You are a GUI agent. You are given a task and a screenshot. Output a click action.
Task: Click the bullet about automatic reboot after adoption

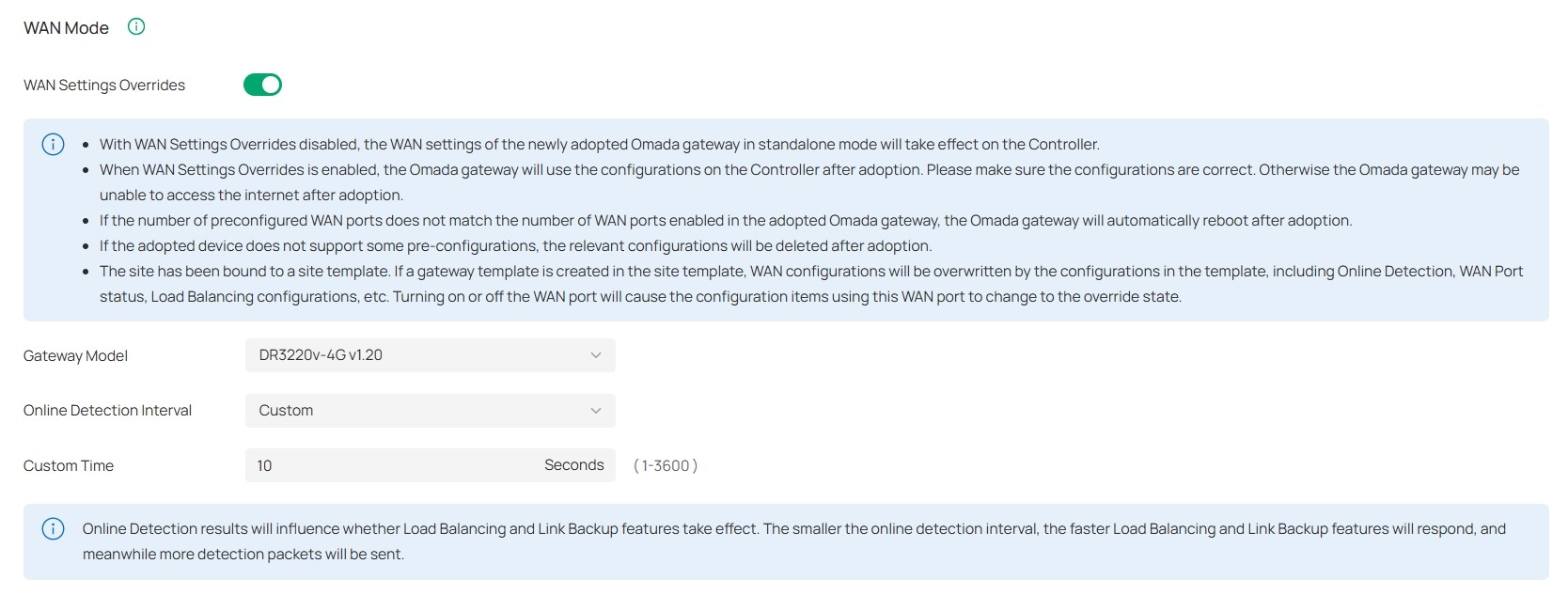(x=725, y=220)
